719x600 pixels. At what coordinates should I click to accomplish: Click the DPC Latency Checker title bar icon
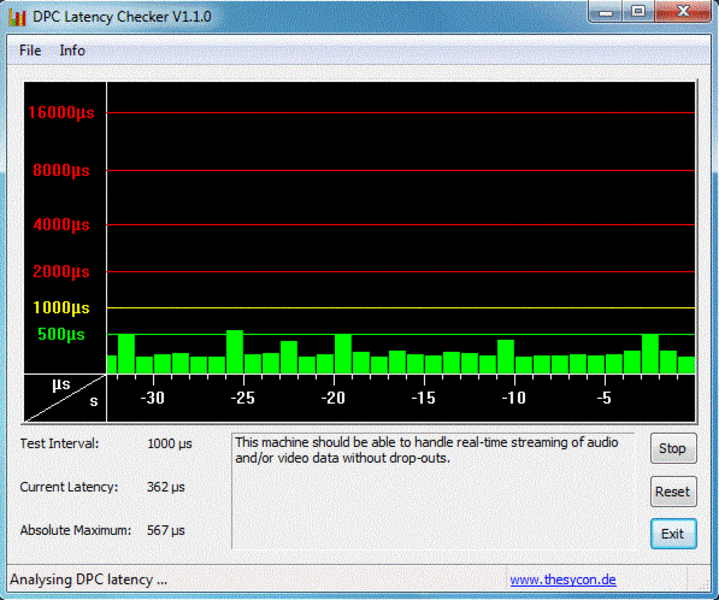pyautogui.click(x=17, y=17)
